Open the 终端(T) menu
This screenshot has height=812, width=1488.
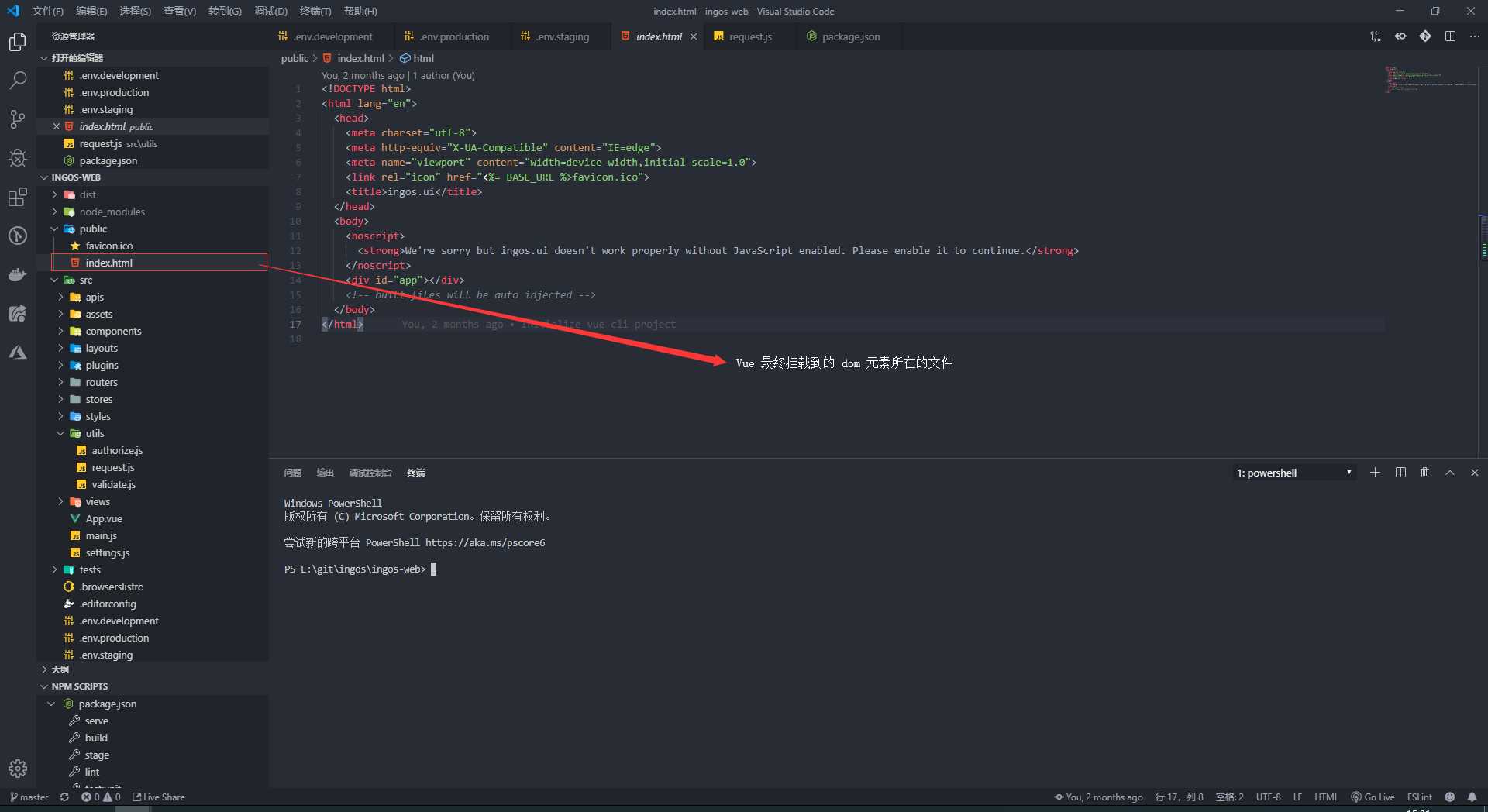click(x=315, y=12)
